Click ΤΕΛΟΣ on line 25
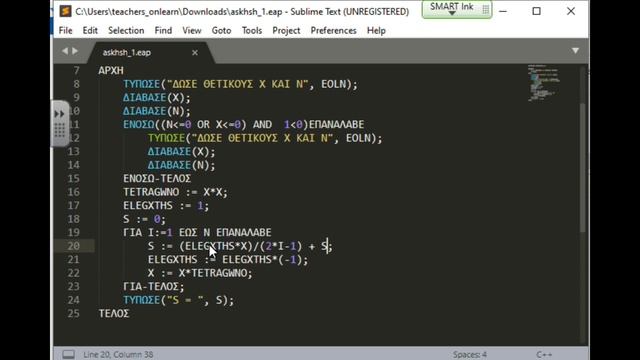This screenshot has width=640, height=360. click(114, 313)
